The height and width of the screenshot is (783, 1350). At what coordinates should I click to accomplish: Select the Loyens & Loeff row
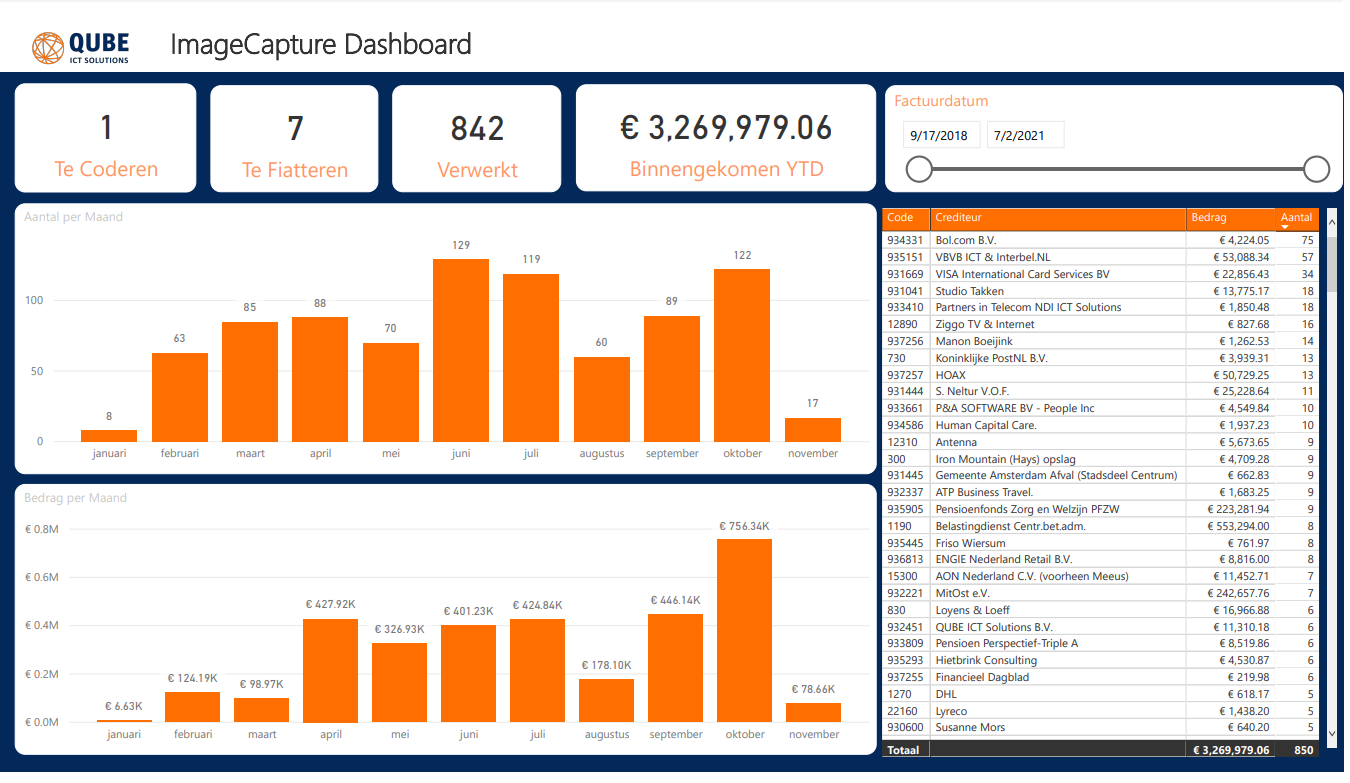click(x=1100, y=610)
